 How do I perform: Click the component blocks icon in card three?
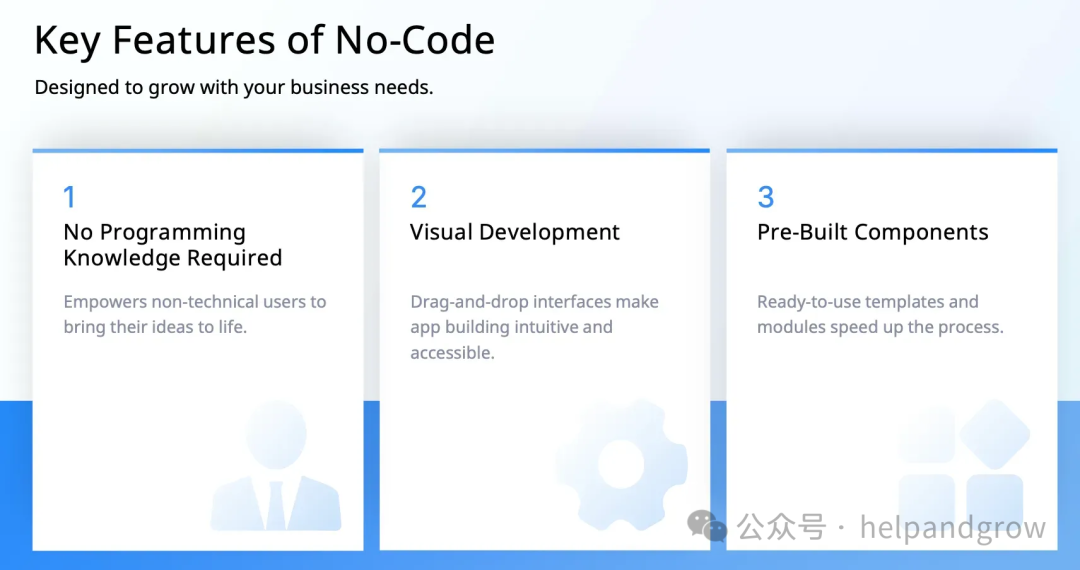tap(964, 465)
